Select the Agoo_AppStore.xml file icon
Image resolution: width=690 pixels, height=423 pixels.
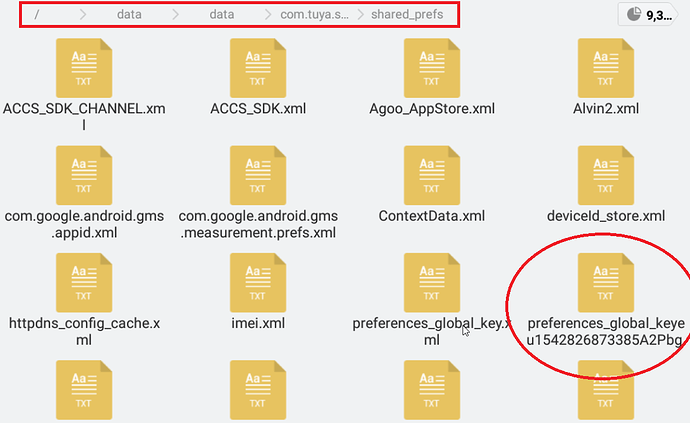pos(432,68)
